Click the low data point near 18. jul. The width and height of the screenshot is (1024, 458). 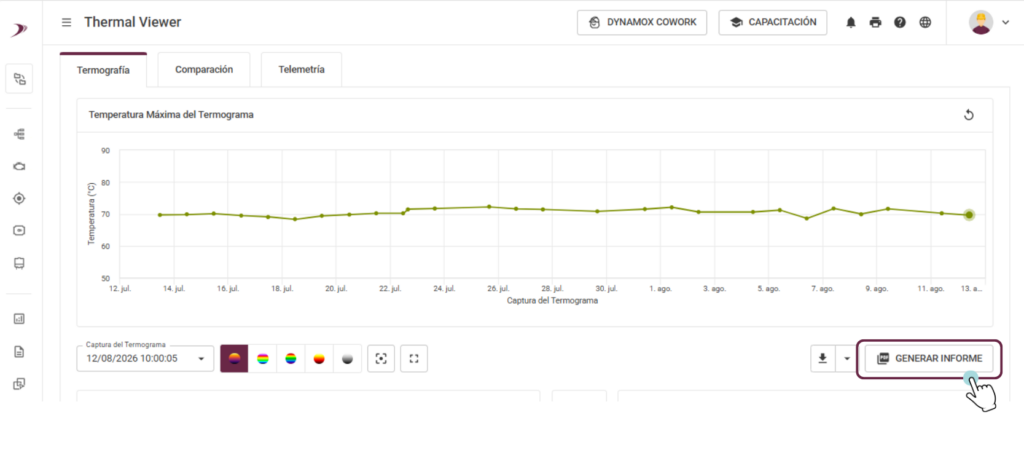pyautogui.click(x=295, y=219)
